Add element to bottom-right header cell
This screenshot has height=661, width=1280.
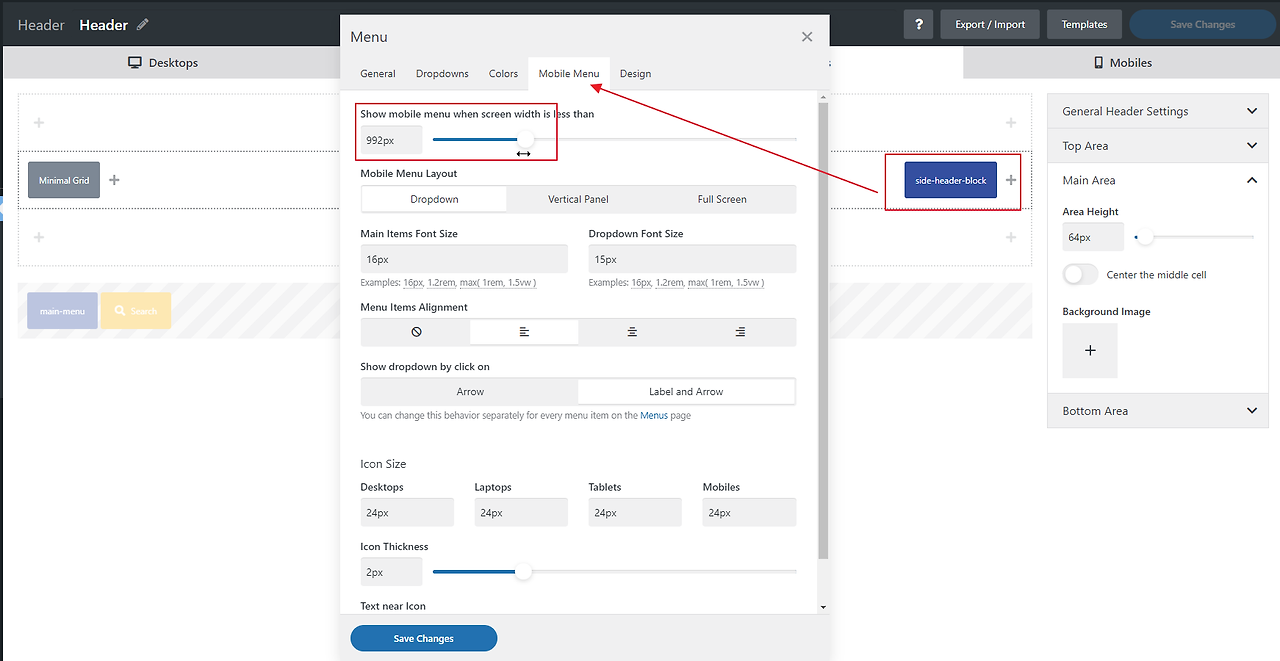pyautogui.click(x=1011, y=237)
